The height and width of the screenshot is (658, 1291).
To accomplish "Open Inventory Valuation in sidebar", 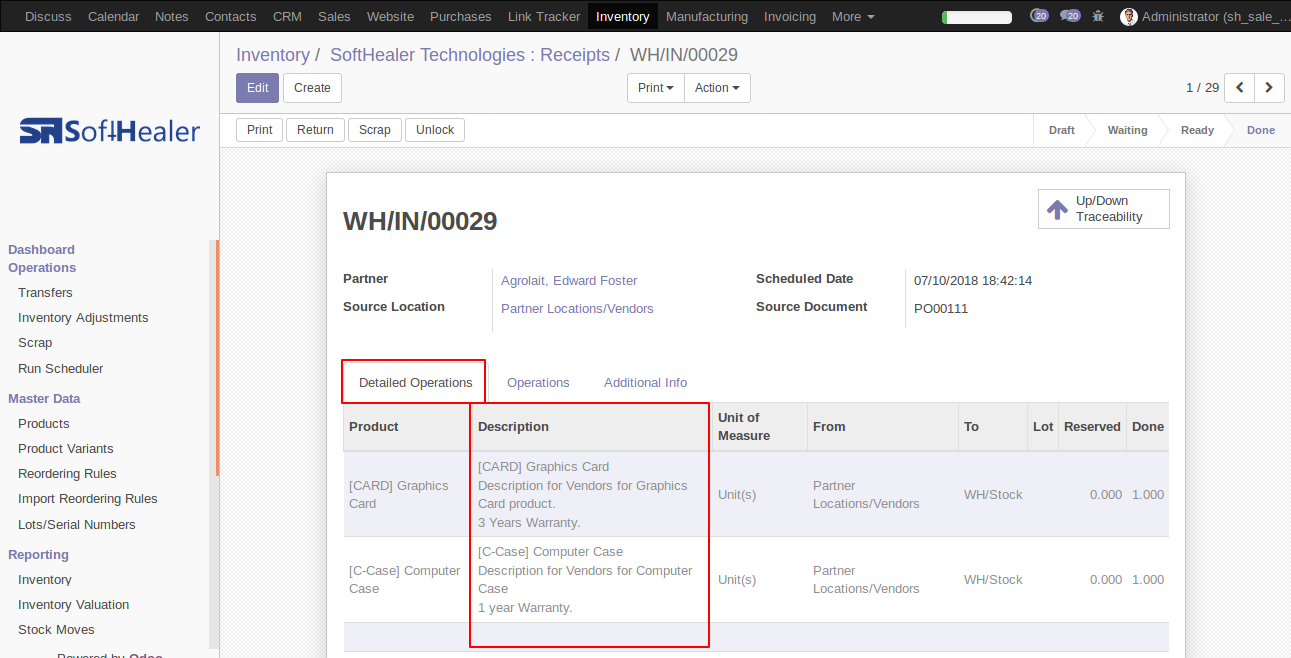I will (x=74, y=605).
